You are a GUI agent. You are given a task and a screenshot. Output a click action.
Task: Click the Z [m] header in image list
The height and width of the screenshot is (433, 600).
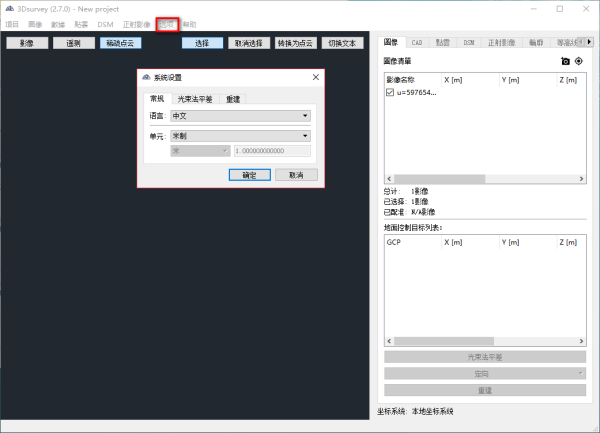pyautogui.click(x=571, y=80)
